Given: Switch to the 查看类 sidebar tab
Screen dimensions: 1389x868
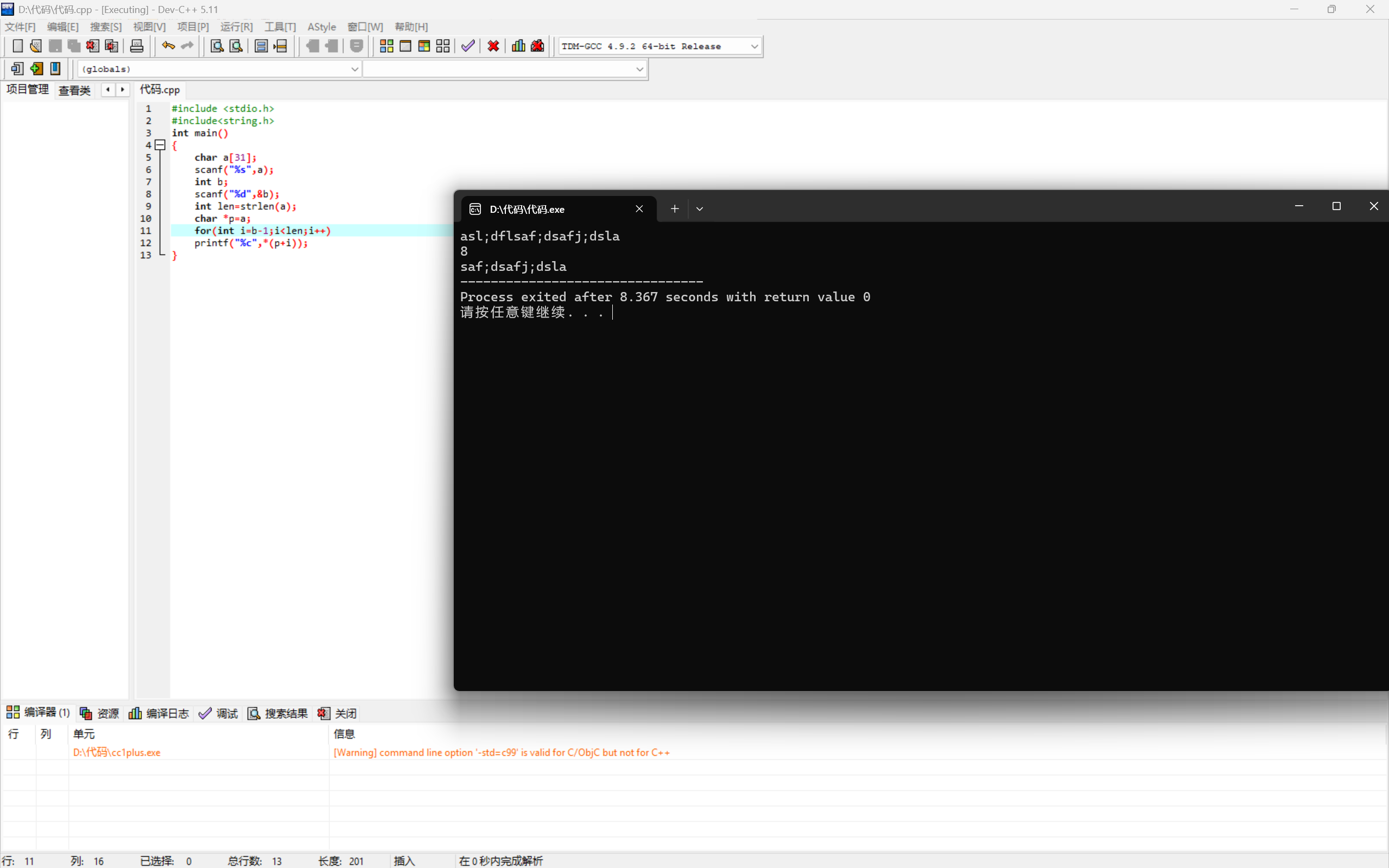Looking at the screenshot, I should pos(74,90).
